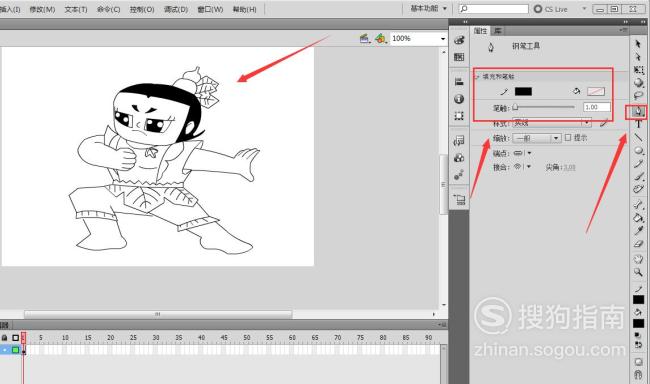The image size is (650, 384).
Task: Select the Hand tool
Action: click(x=638, y=259)
